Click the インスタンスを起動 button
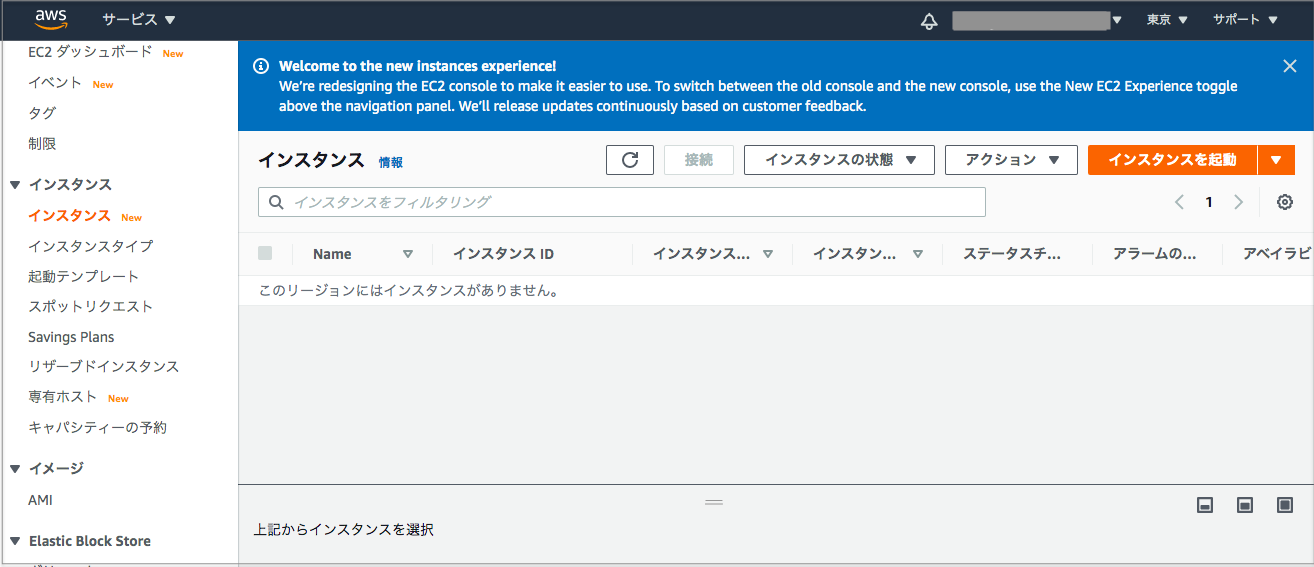This screenshot has width=1314, height=567. pyautogui.click(x=1172, y=160)
